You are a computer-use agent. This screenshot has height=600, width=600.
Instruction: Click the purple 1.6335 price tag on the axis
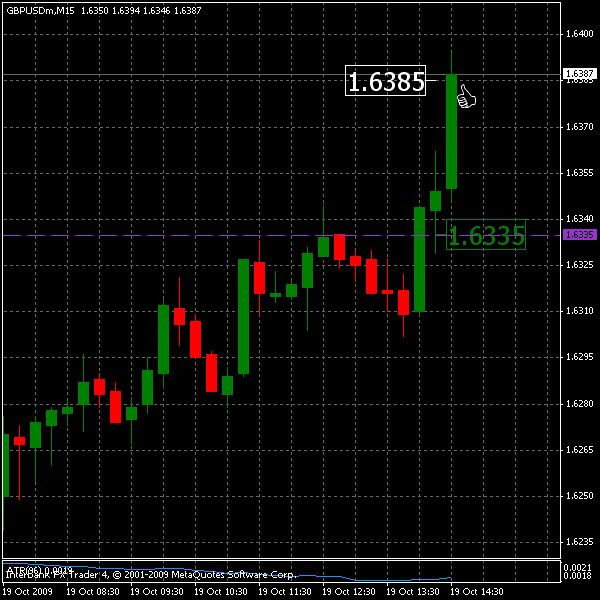(580, 235)
